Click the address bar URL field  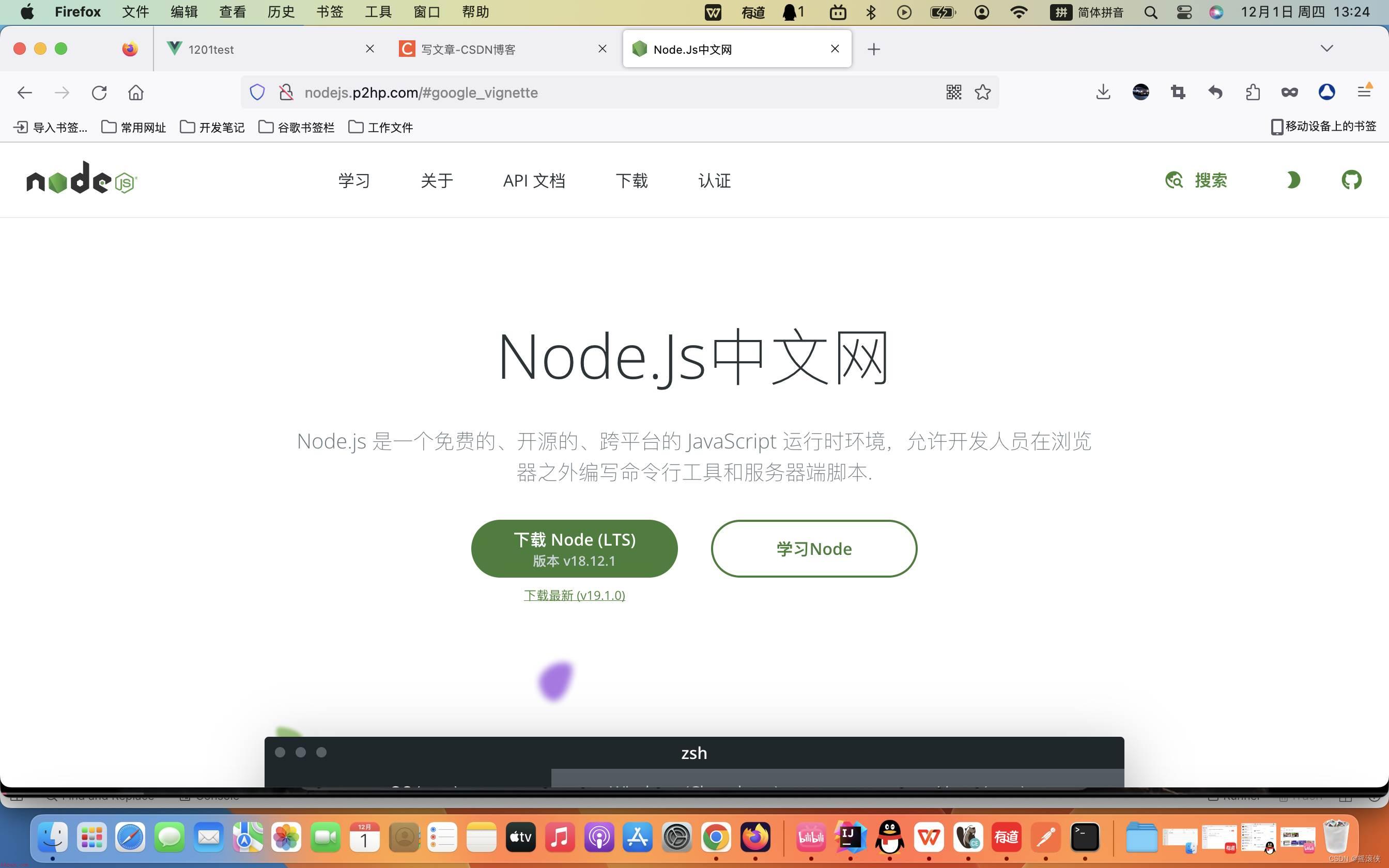(x=620, y=92)
